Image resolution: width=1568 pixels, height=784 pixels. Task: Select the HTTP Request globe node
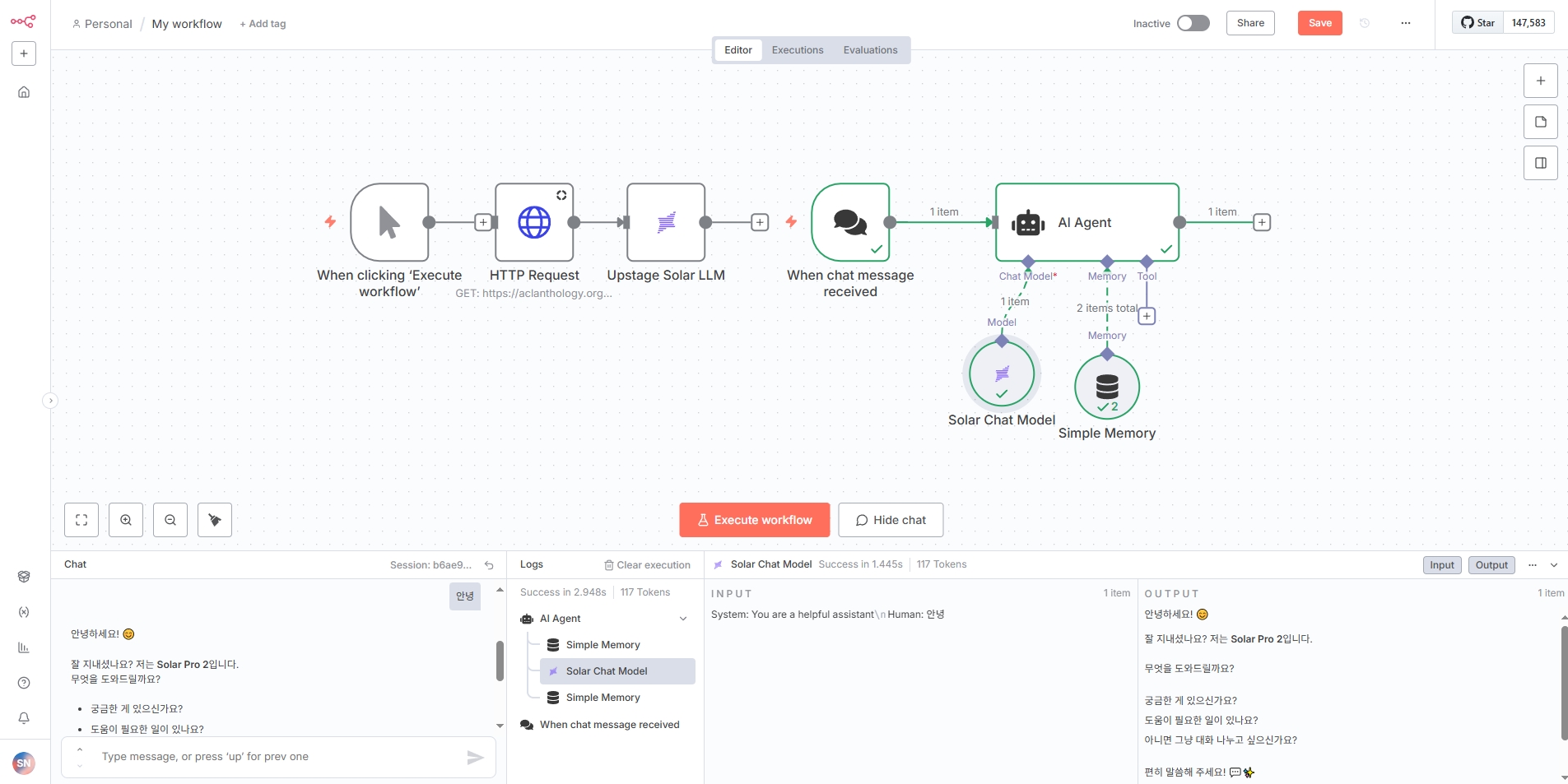tap(534, 222)
